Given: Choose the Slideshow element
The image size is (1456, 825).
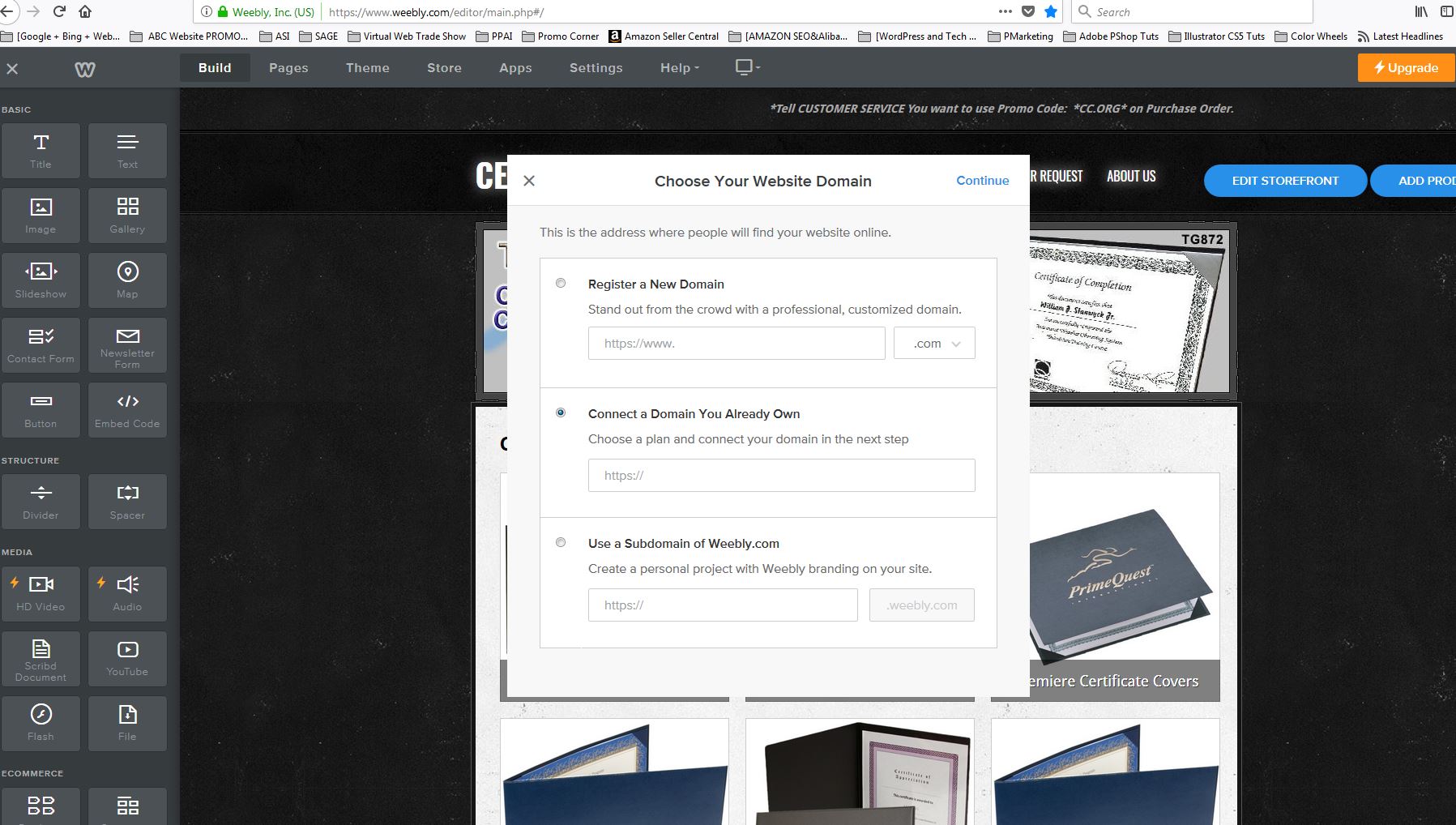Looking at the screenshot, I should [x=41, y=280].
